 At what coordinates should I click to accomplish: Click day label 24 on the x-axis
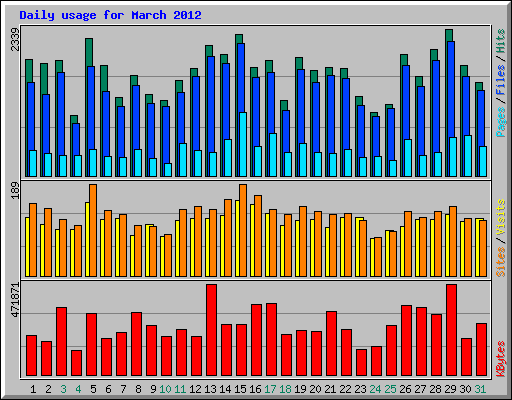tap(375, 389)
